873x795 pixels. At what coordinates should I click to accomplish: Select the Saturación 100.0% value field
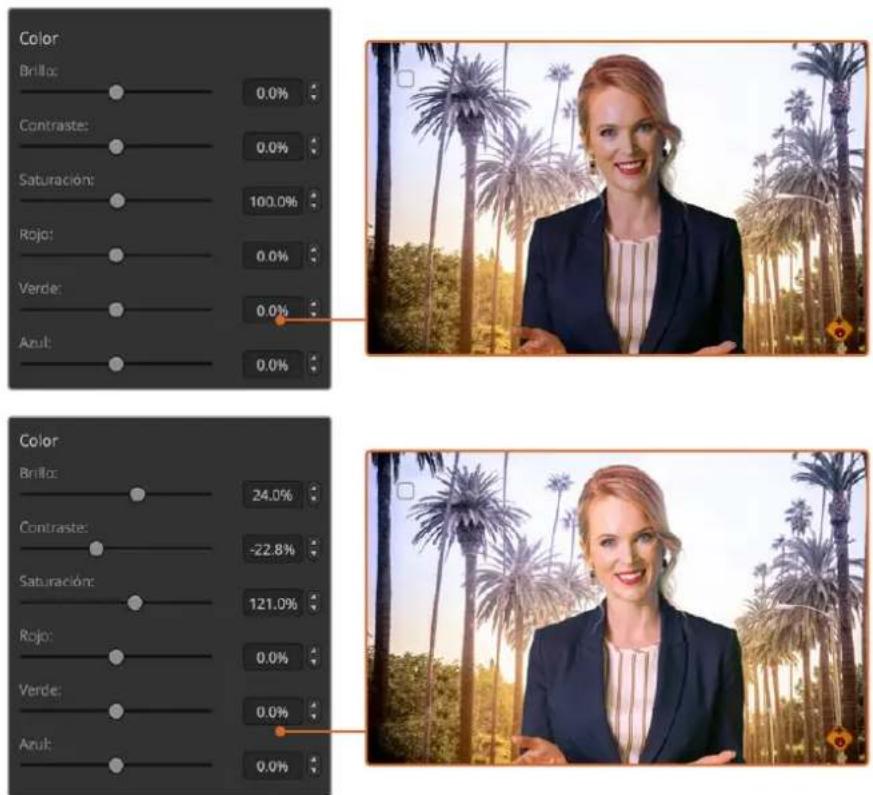point(273,202)
